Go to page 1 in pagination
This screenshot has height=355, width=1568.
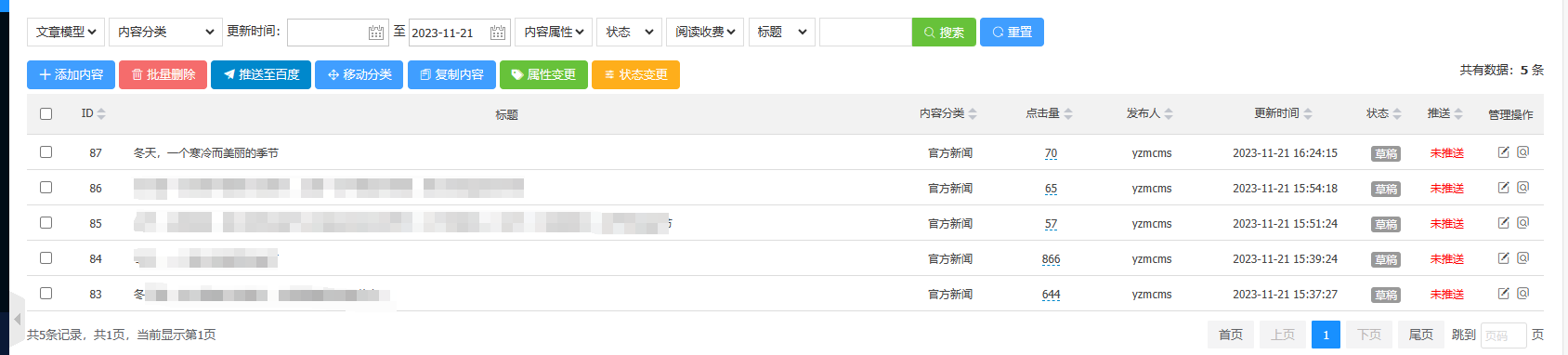click(x=1326, y=335)
